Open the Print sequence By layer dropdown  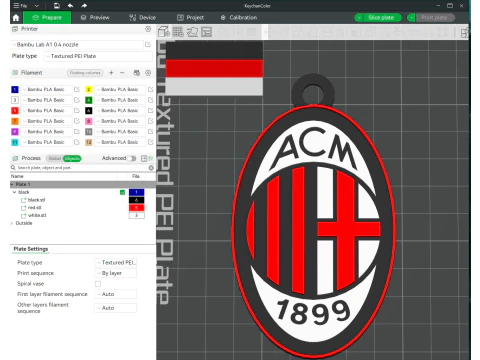point(116,273)
